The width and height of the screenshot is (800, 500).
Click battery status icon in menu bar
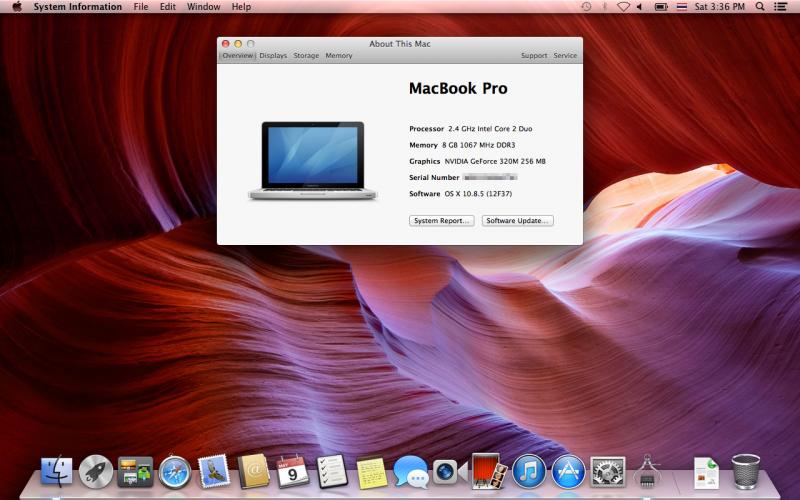(661, 7)
